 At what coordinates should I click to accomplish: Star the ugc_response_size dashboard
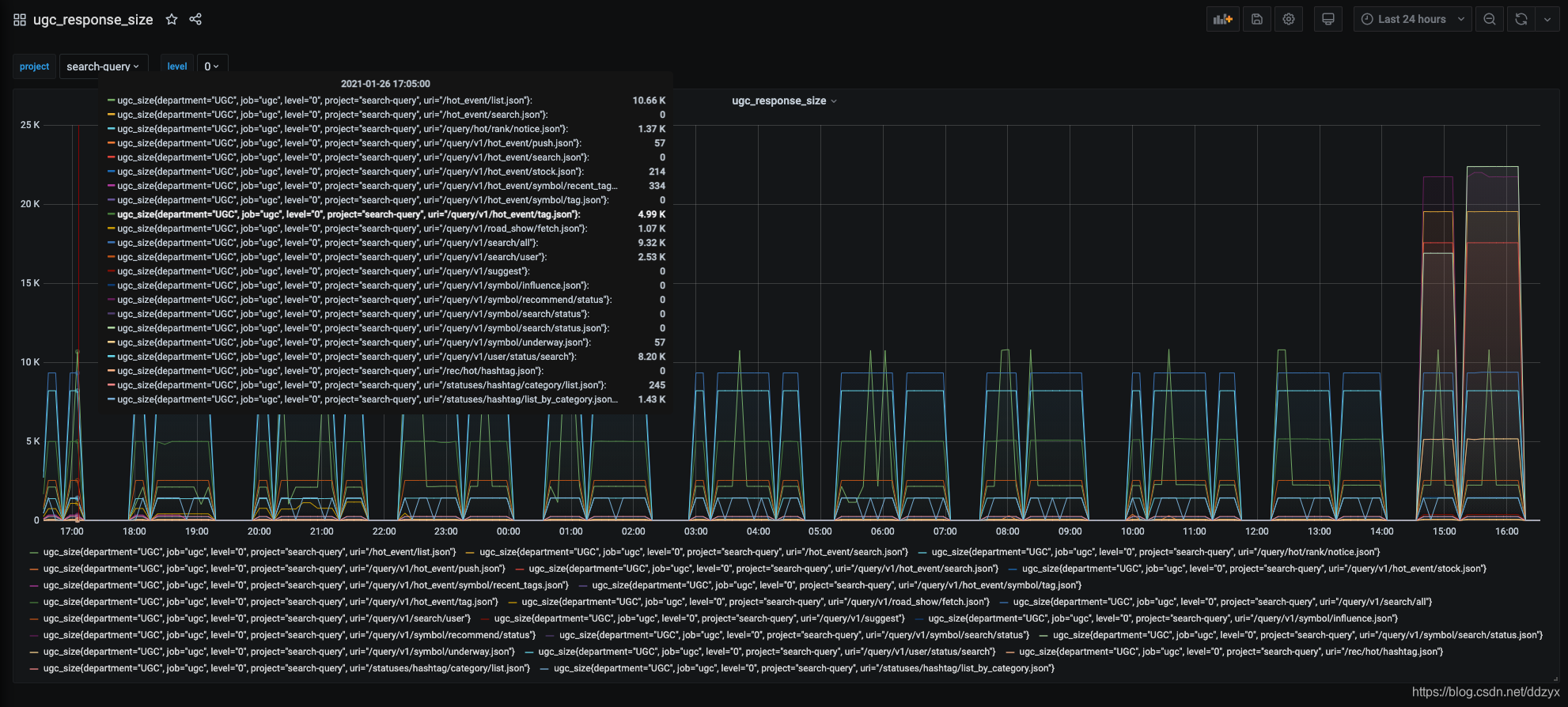[x=172, y=19]
